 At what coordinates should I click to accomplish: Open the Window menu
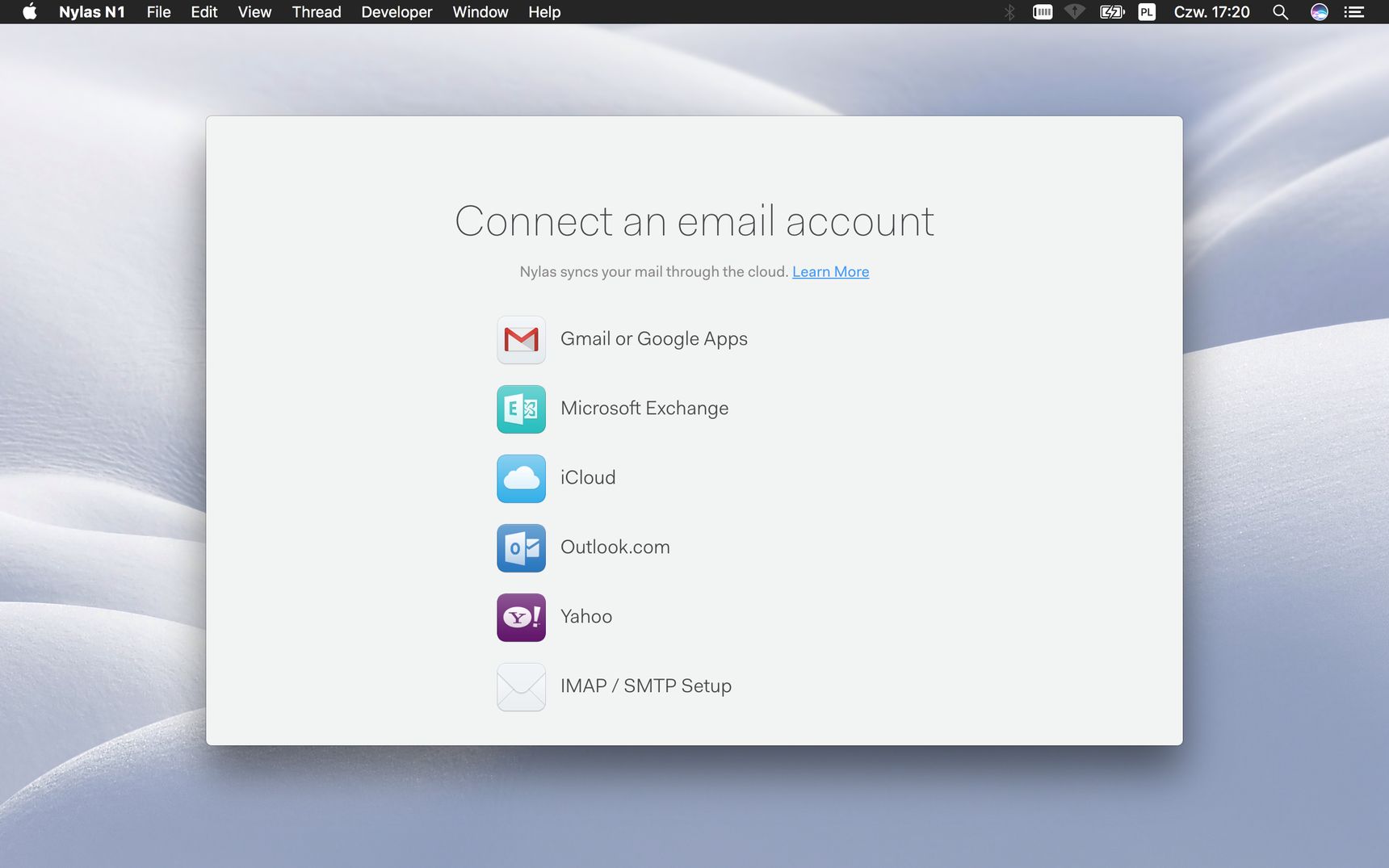(x=480, y=12)
